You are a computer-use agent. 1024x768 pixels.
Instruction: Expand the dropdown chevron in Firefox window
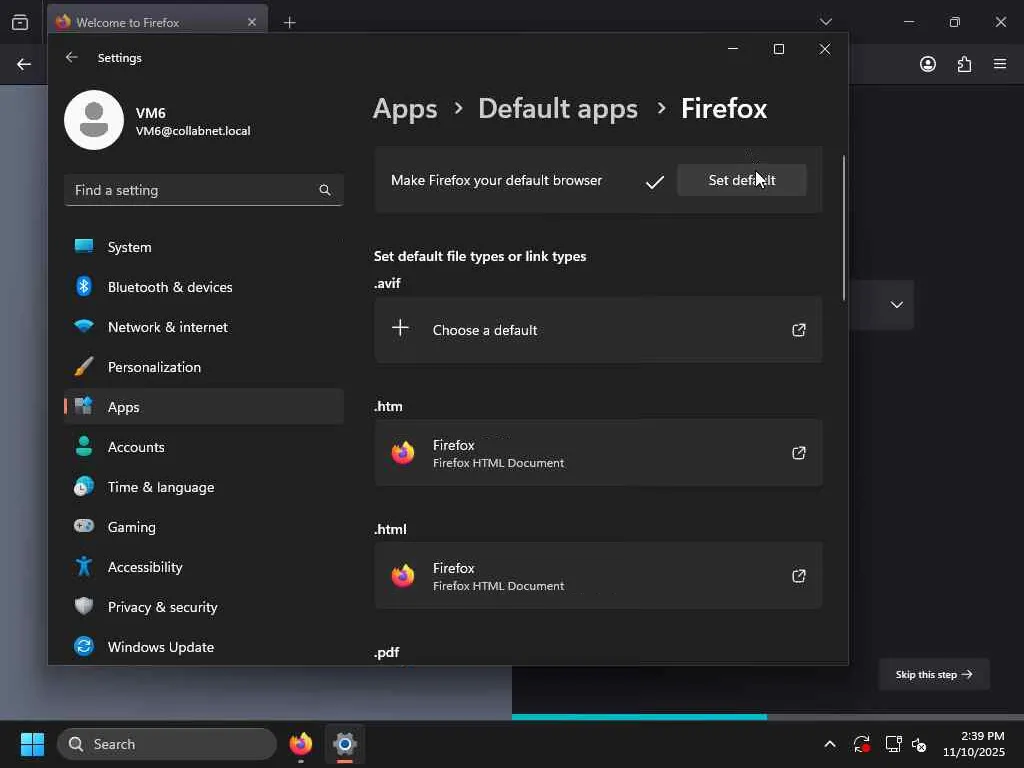[897, 305]
